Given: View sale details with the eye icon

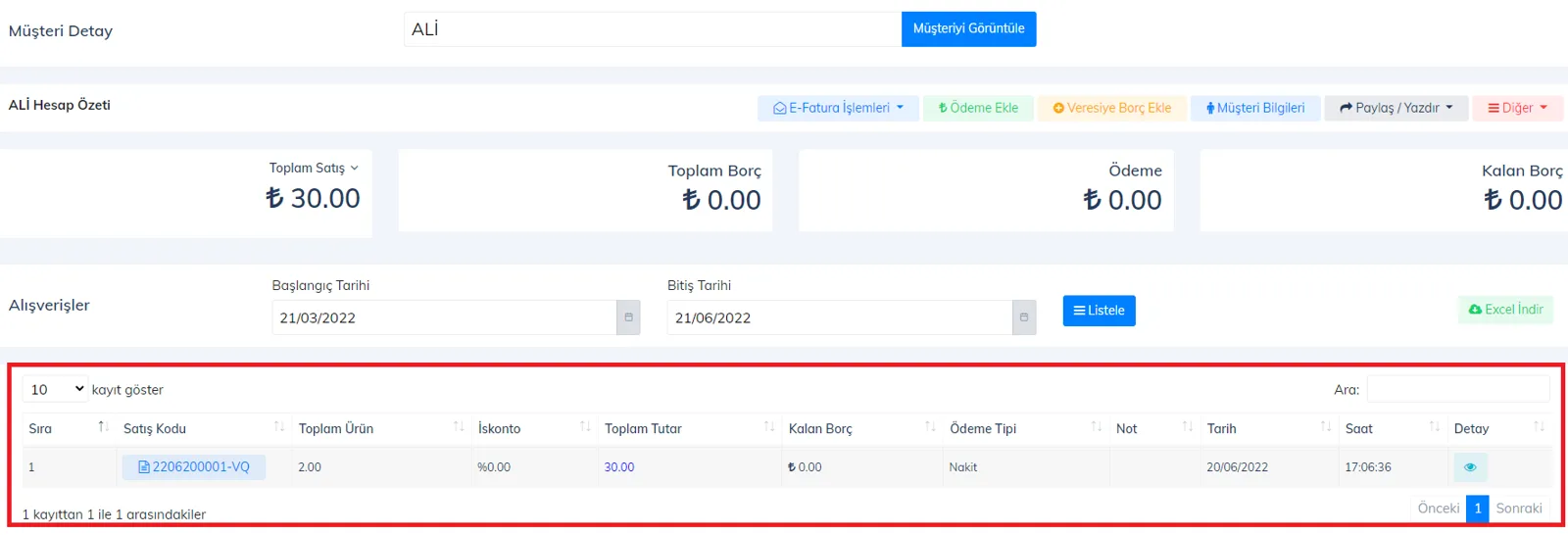Looking at the screenshot, I should pyautogui.click(x=1470, y=466).
